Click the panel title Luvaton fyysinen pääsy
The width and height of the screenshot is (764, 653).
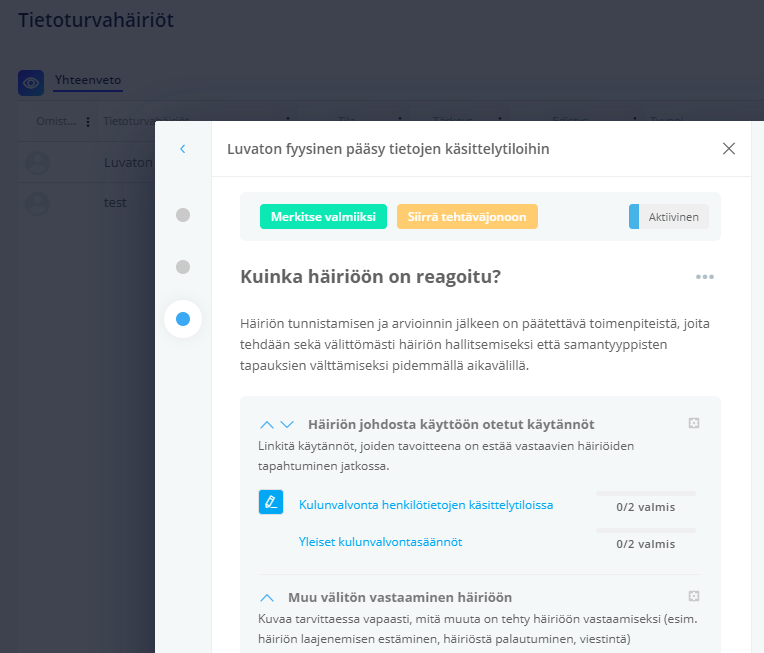click(x=388, y=149)
